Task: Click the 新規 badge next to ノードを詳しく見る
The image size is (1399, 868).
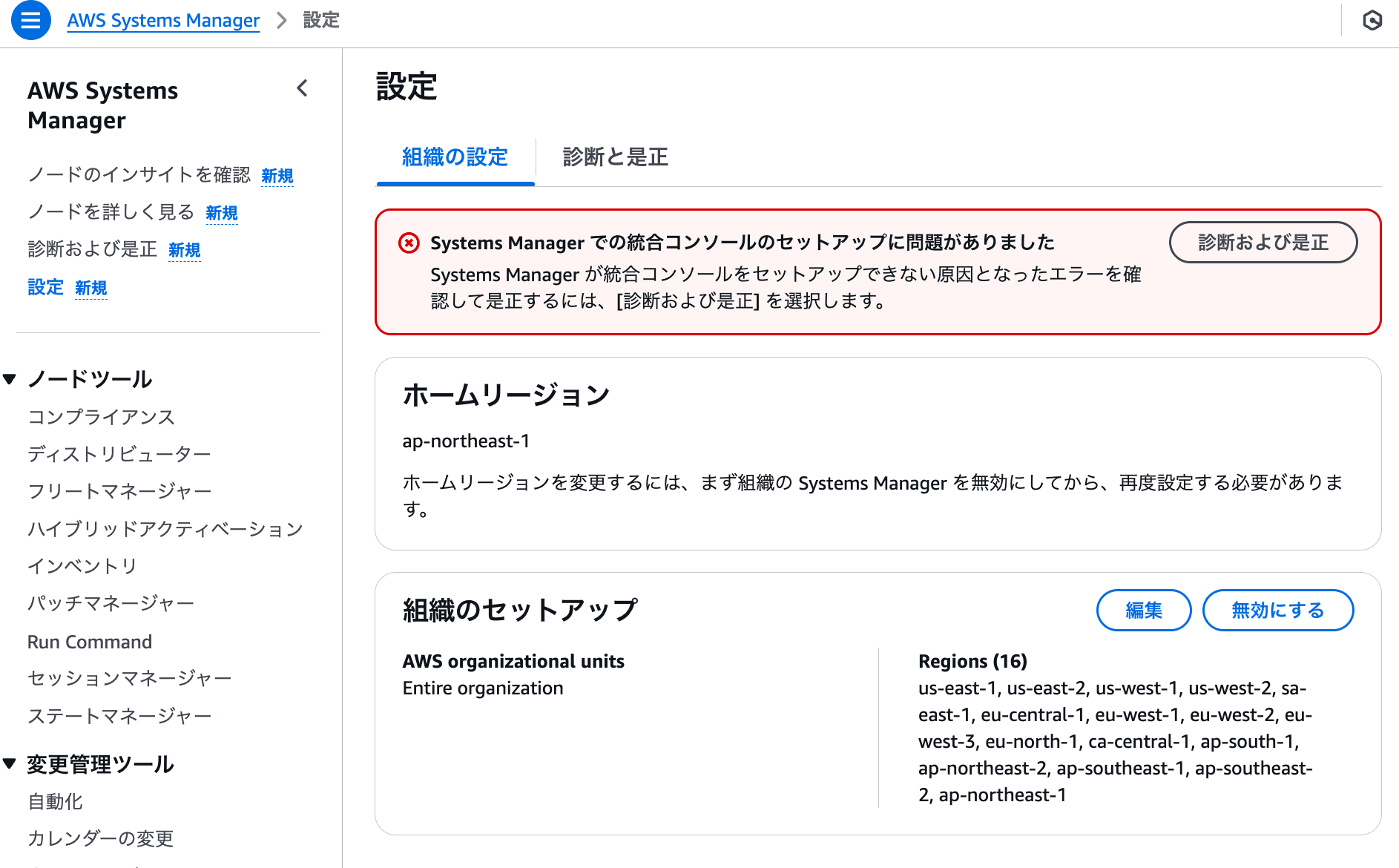Action: (222, 213)
